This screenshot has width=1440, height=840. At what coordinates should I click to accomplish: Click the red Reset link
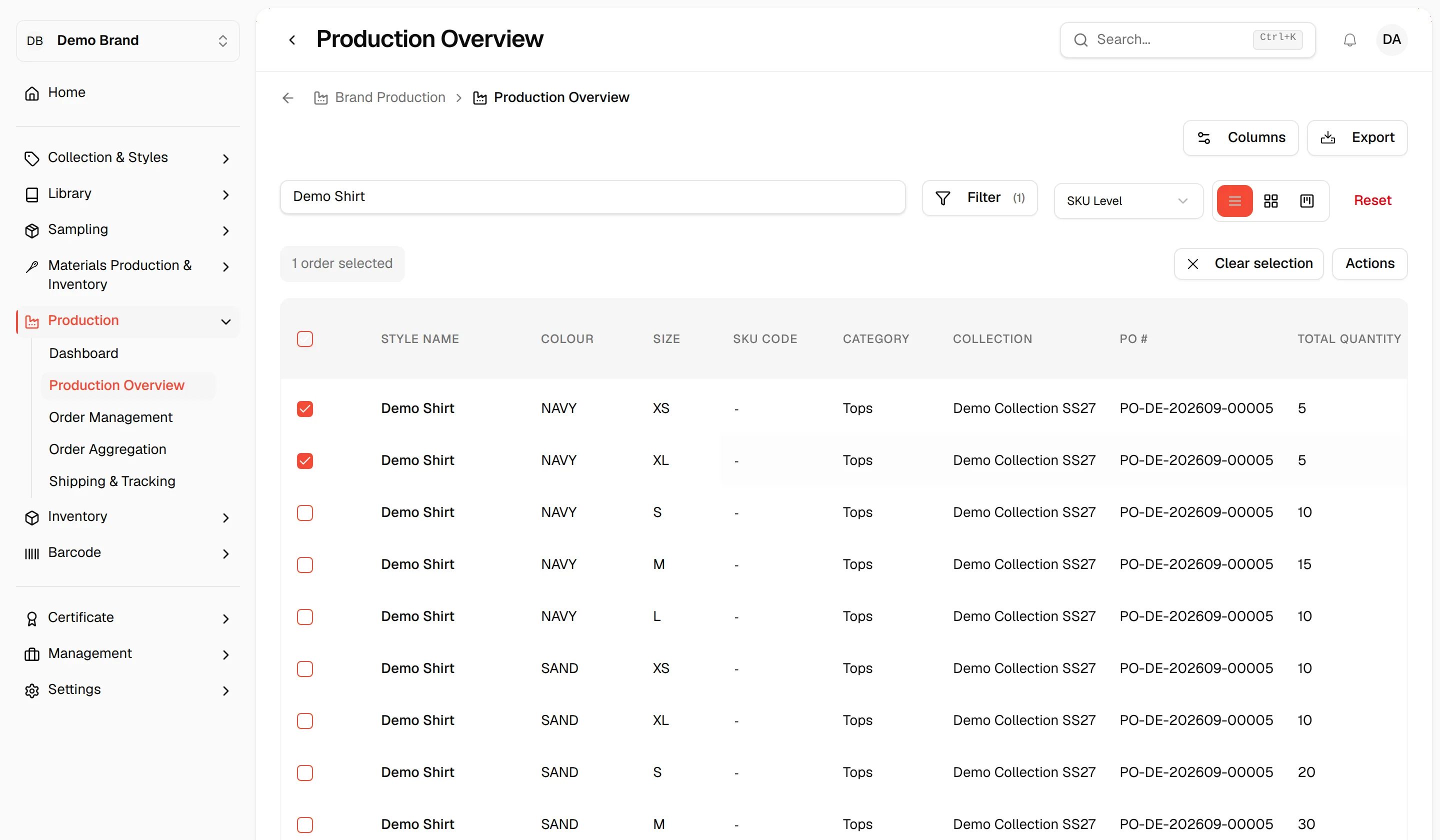1372,200
